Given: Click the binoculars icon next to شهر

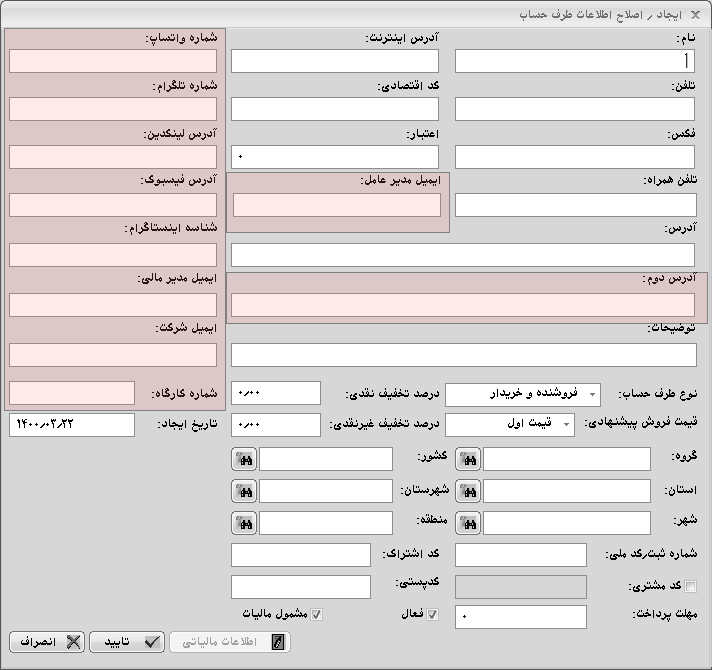Looking at the screenshot, I should click(468, 523).
